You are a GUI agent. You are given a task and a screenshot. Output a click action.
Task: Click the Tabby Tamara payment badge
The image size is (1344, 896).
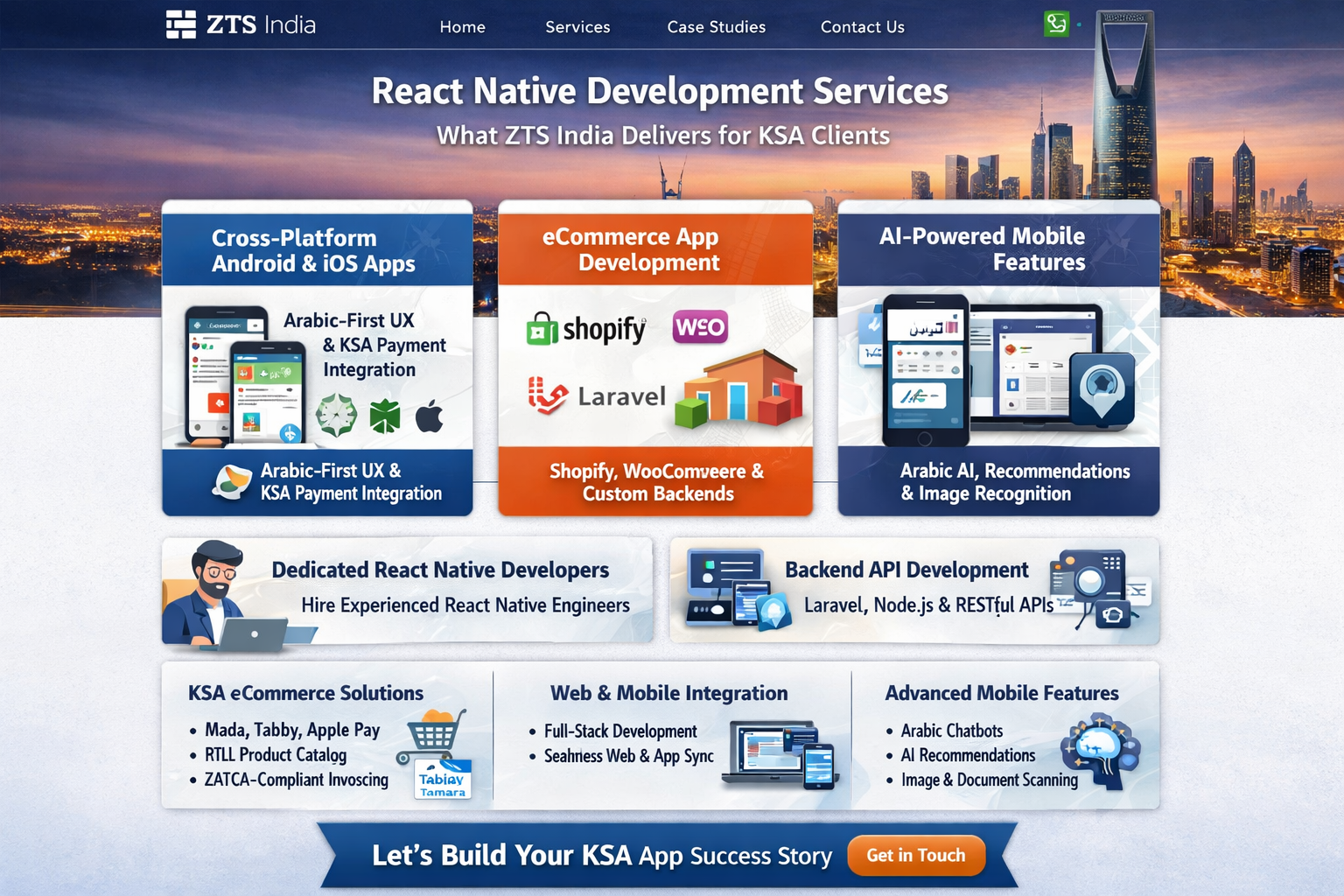(443, 780)
